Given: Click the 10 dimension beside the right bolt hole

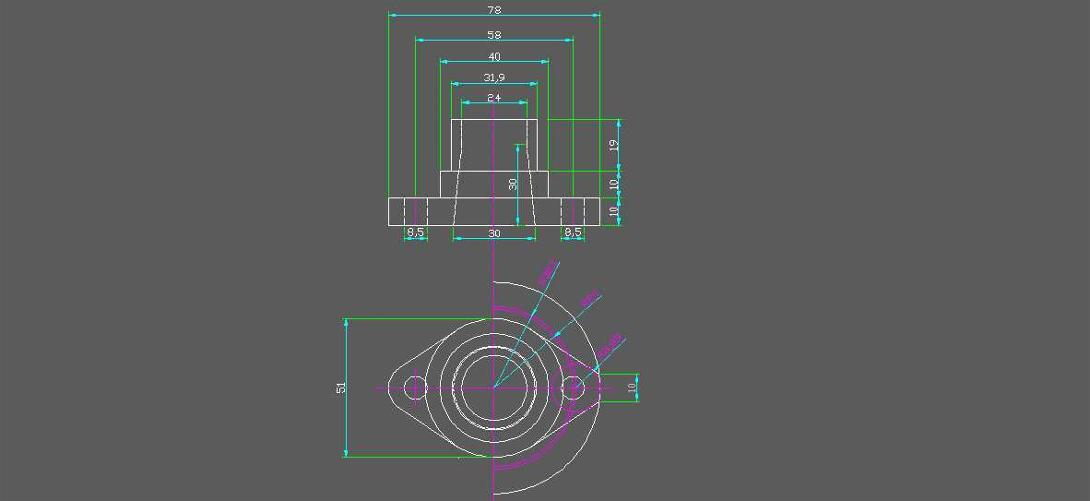Looking at the screenshot, I should click(631, 387).
